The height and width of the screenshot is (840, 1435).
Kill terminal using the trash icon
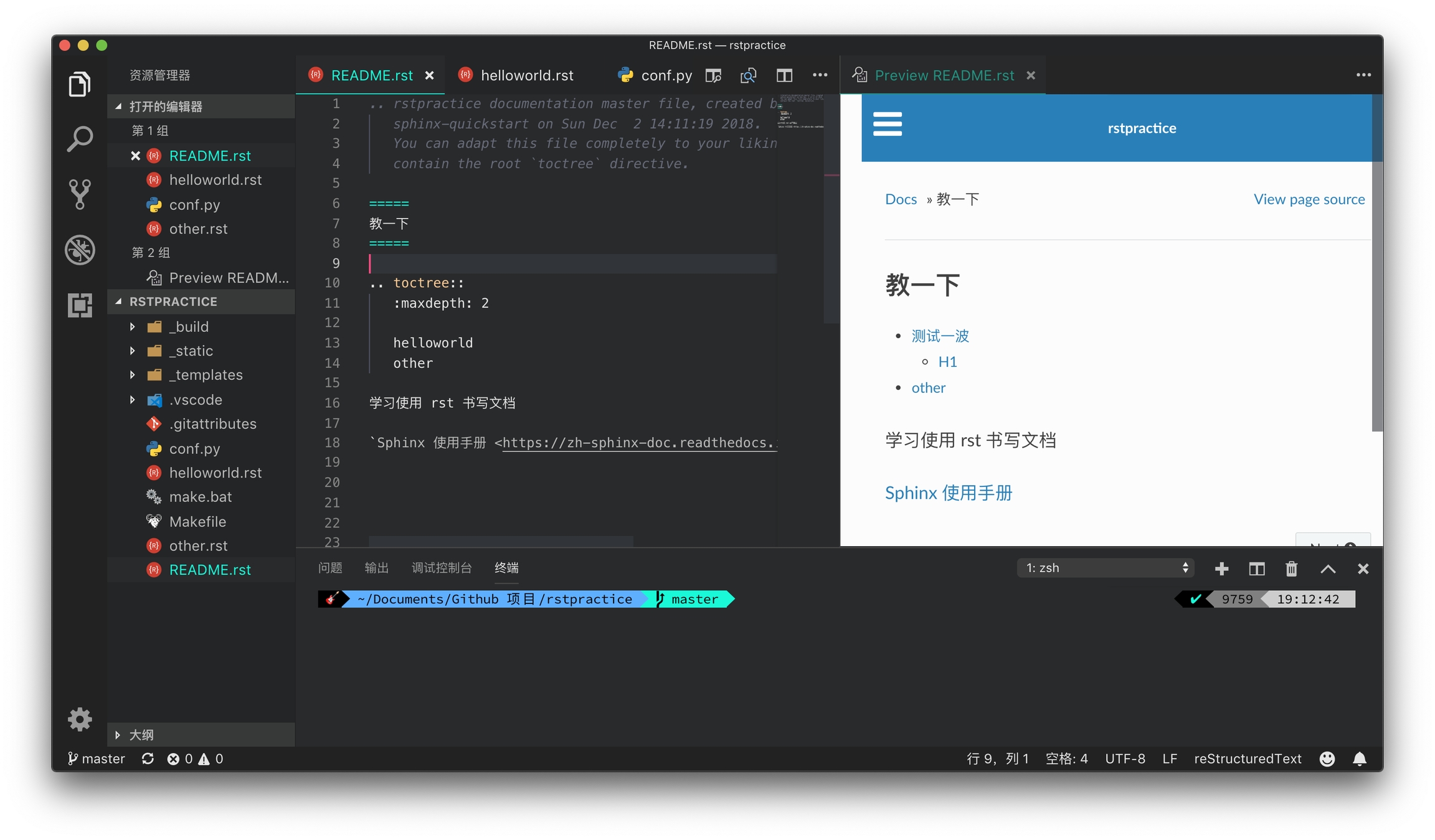pyautogui.click(x=1291, y=569)
